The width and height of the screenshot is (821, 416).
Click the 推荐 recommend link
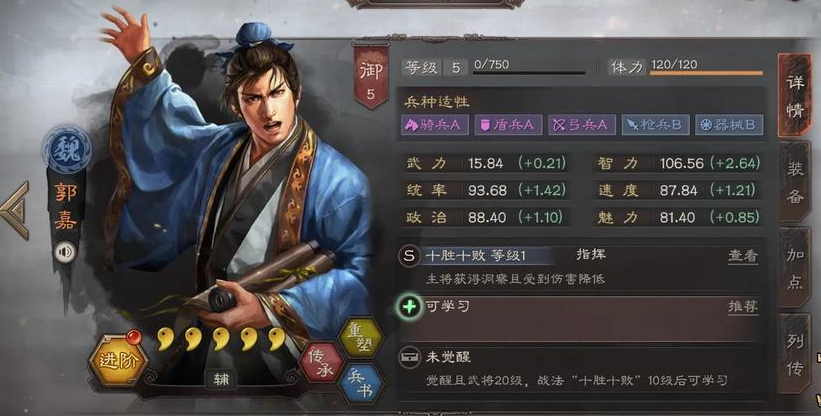click(x=742, y=307)
